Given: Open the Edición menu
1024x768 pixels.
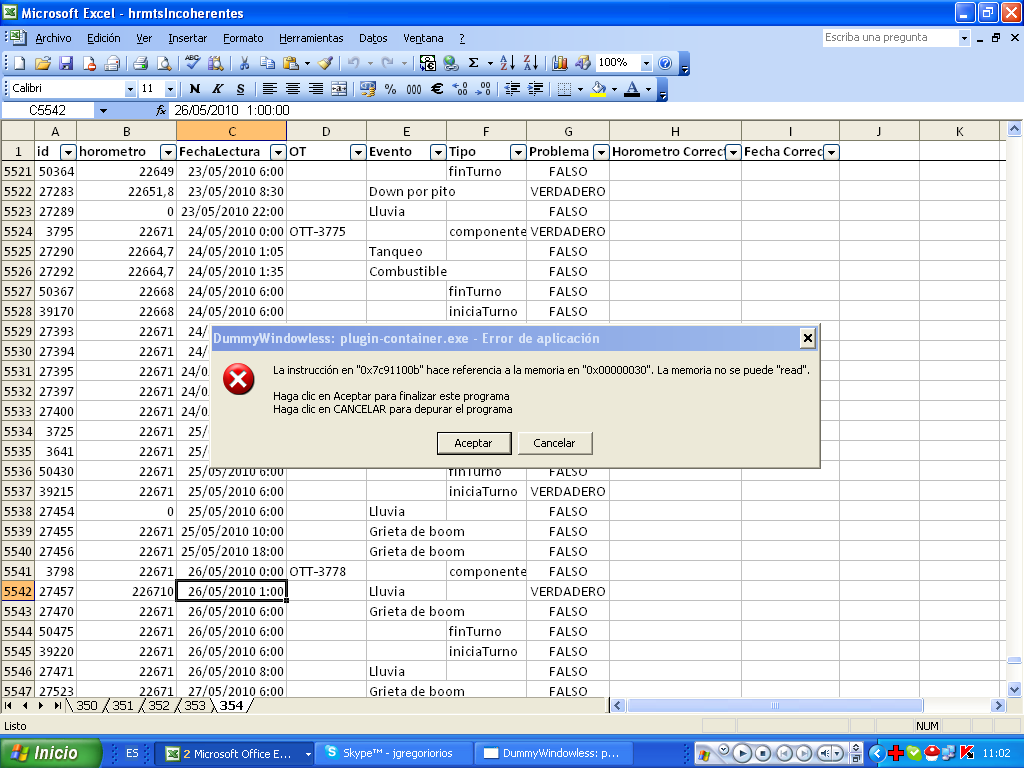Looking at the screenshot, I should (x=104, y=39).
